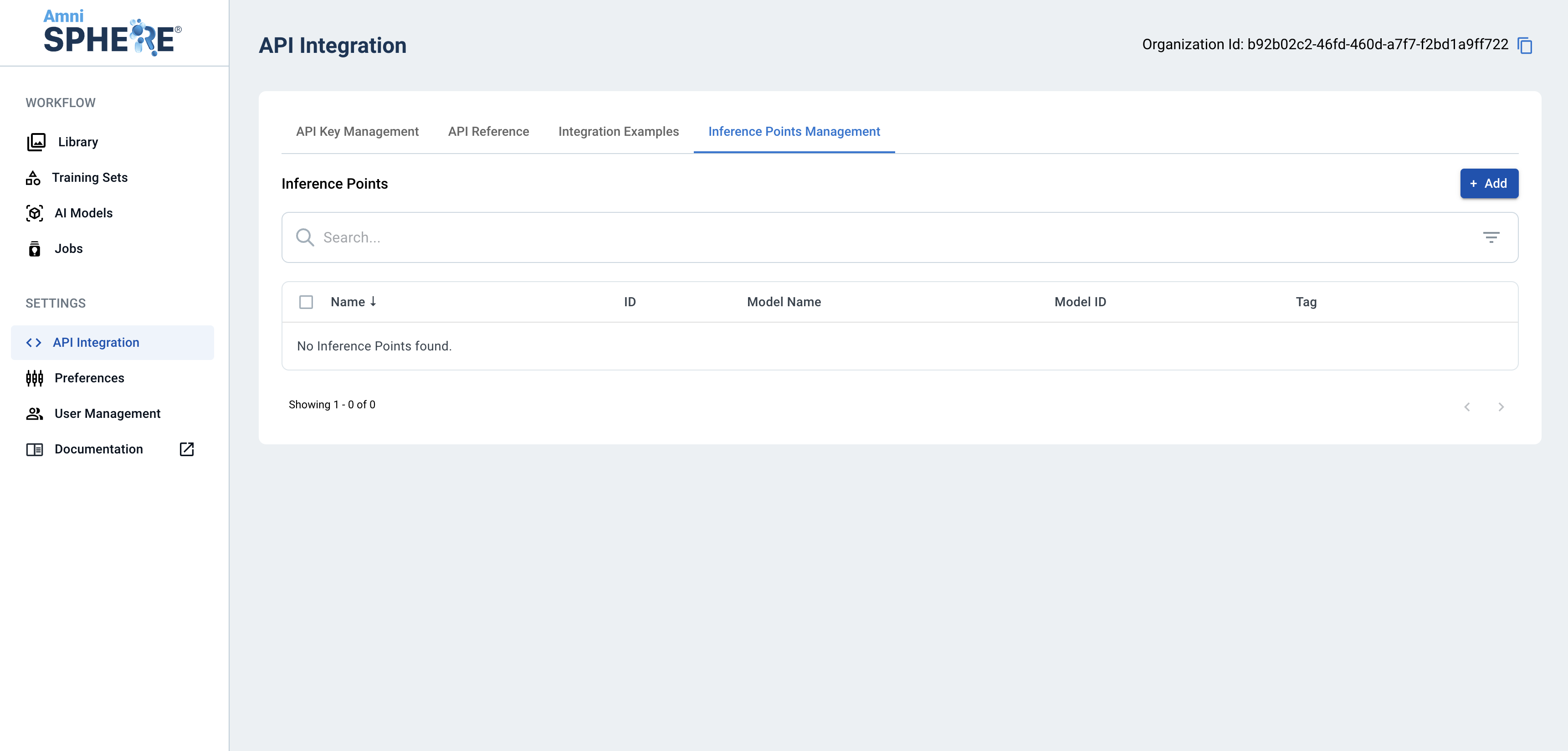This screenshot has height=751, width=1568.
Task: Switch to the API Reference tab
Action: point(488,132)
